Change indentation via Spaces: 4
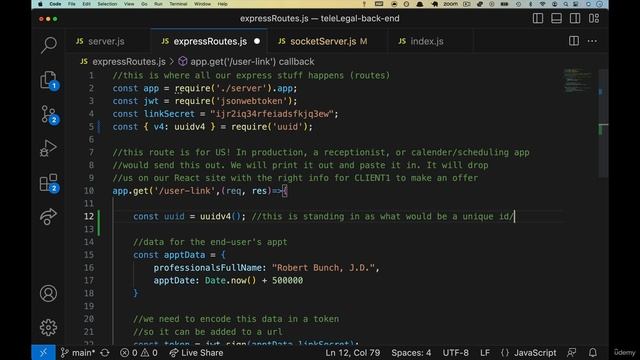Screen dimensions: 640x360 (411, 353)
